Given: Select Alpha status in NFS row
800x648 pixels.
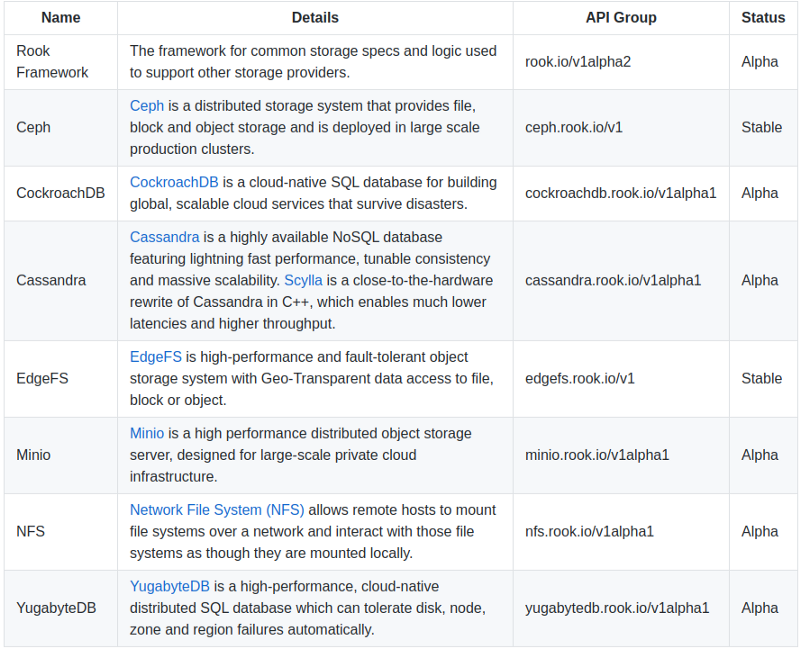Looking at the screenshot, I should 760,531.
